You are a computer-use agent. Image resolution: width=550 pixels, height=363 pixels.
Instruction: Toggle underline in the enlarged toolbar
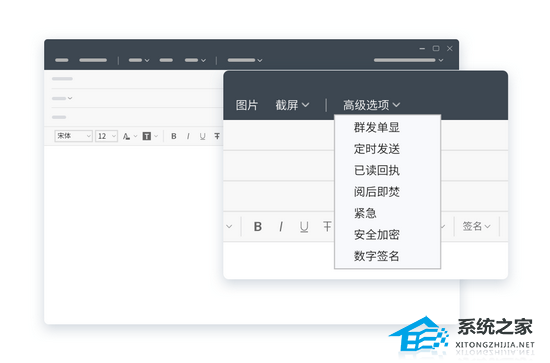tap(304, 227)
